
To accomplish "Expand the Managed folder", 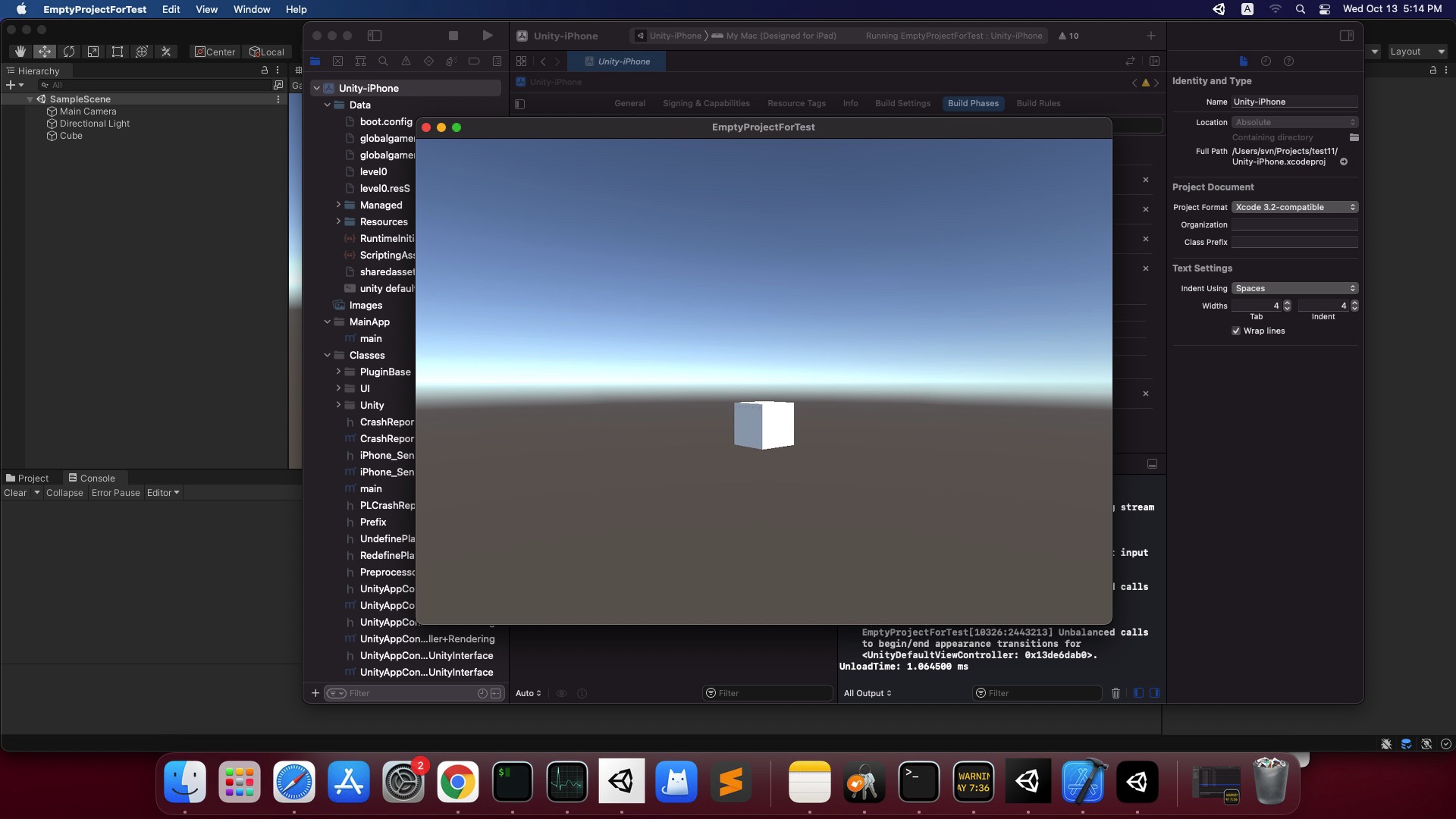I will pos(338,205).
